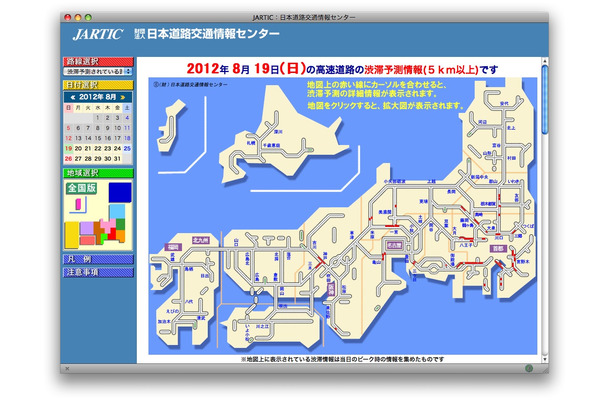The image size is (610, 400).
Task: Select August 20 in the calendar
Action: (x=78, y=148)
